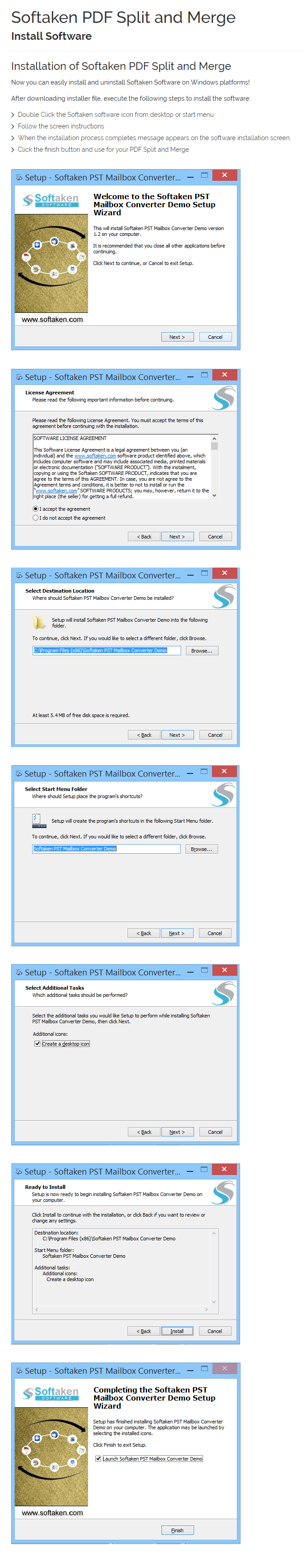304x1568 pixels.
Task: Click Ready to Install summary scroll down arrow
Action: (214, 1302)
